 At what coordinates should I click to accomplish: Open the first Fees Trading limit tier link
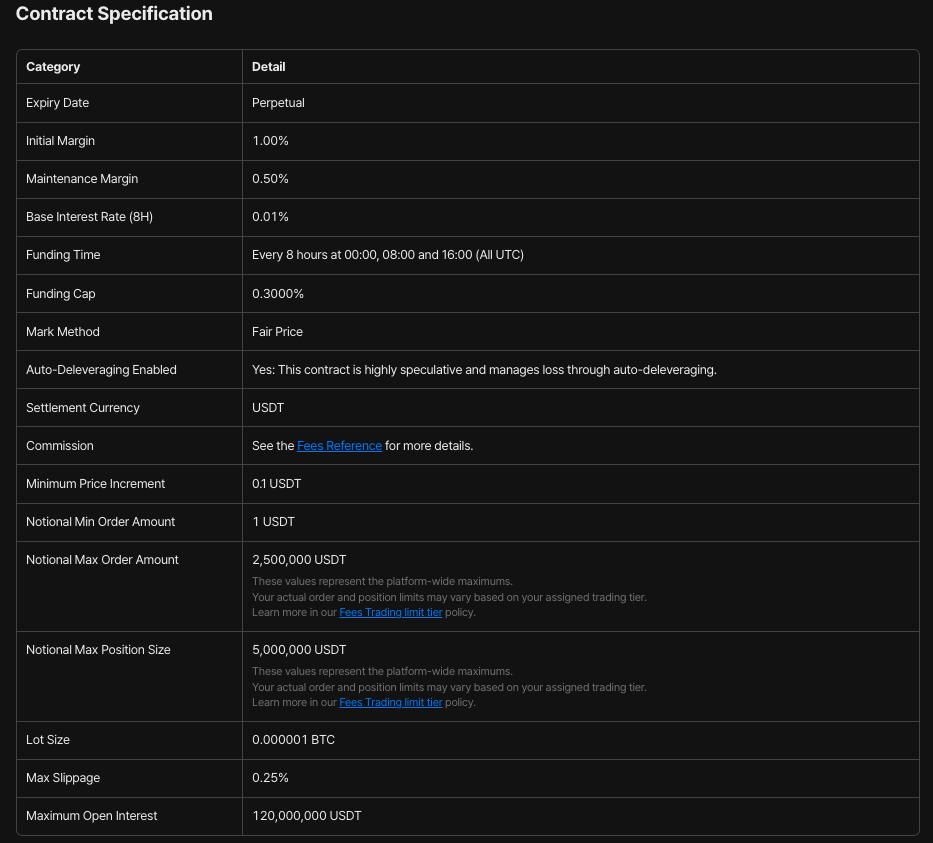390,612
